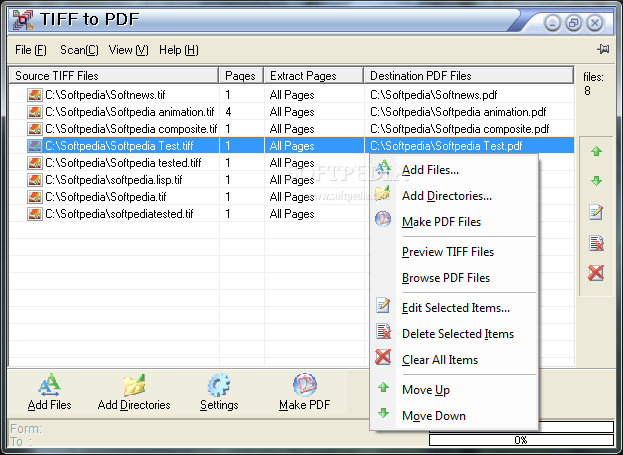Screen dimensions: 623x455
Task: Click file icon beside Softpedia Test.tiff
Action: (35, 146)
